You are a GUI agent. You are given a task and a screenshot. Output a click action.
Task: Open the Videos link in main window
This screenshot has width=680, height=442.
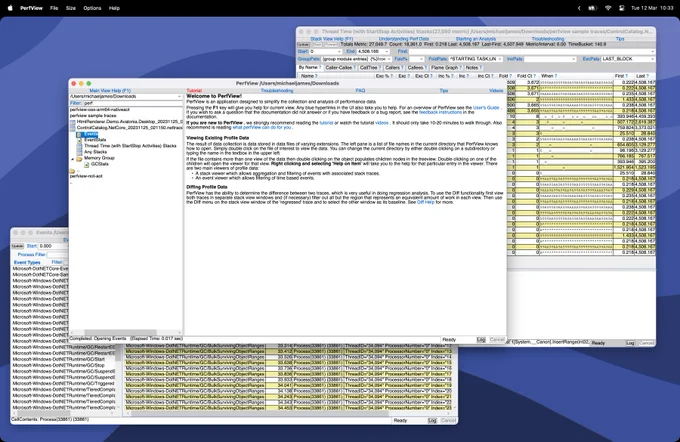pos(496,91)
